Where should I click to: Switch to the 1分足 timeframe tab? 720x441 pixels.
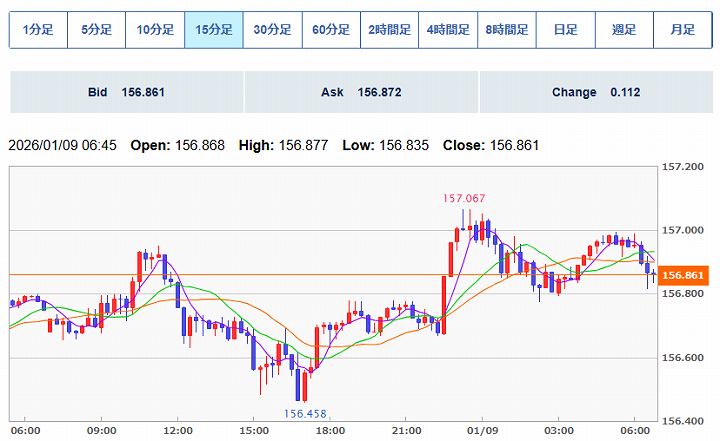pyautogui.click(x=39, y=30)
